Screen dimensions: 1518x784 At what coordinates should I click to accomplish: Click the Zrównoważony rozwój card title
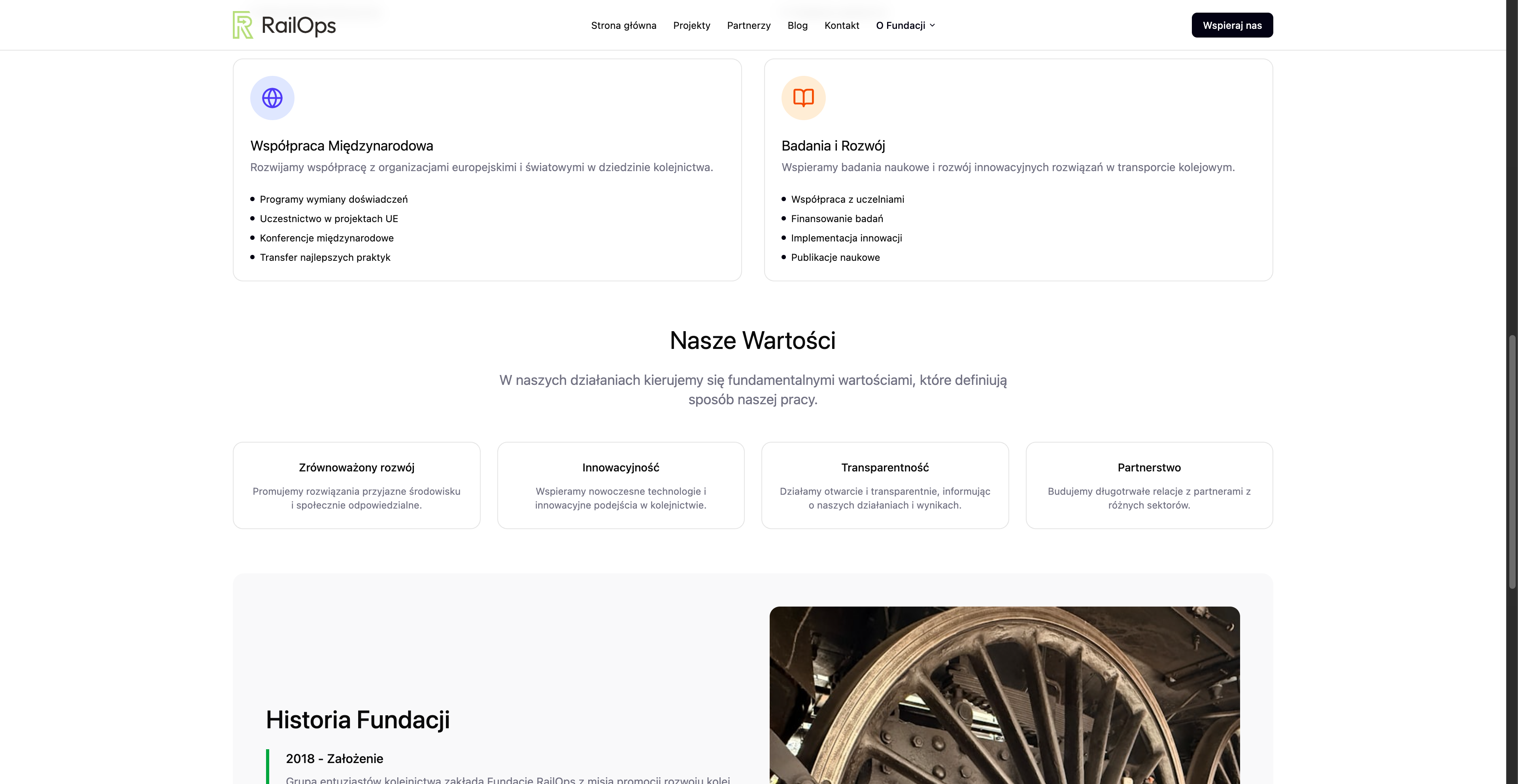[357, 468]
